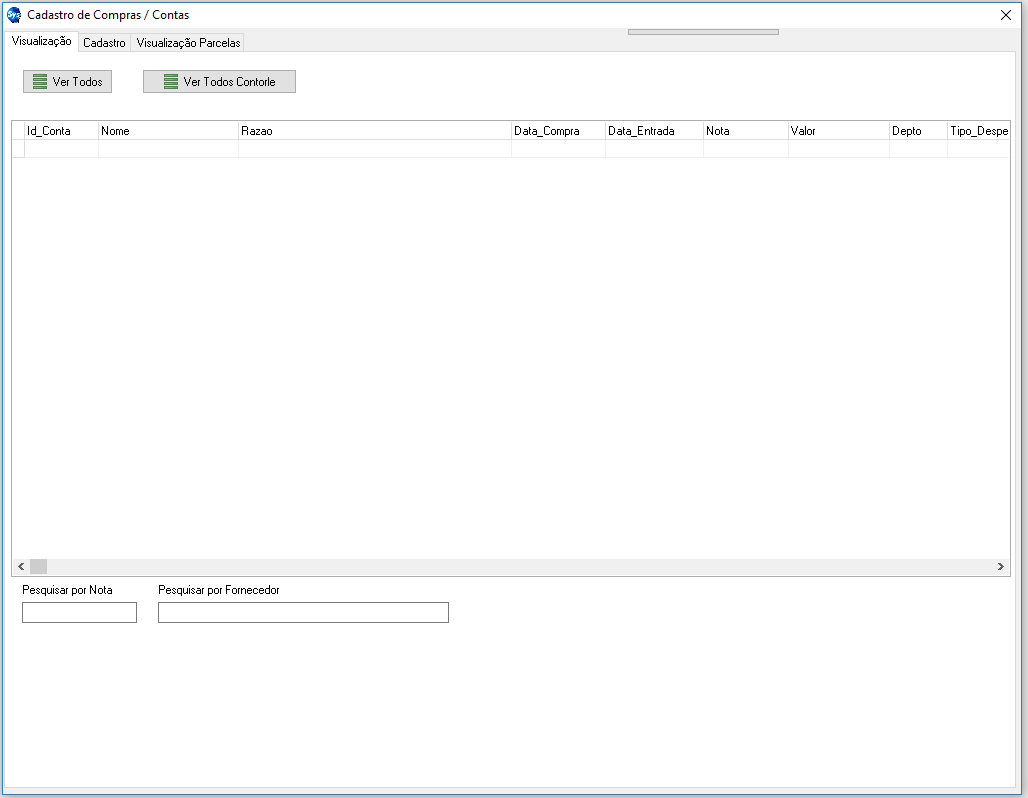Click the horizontal scrollbar left arrow
The image size is (1028, 798).
[21, 567]
